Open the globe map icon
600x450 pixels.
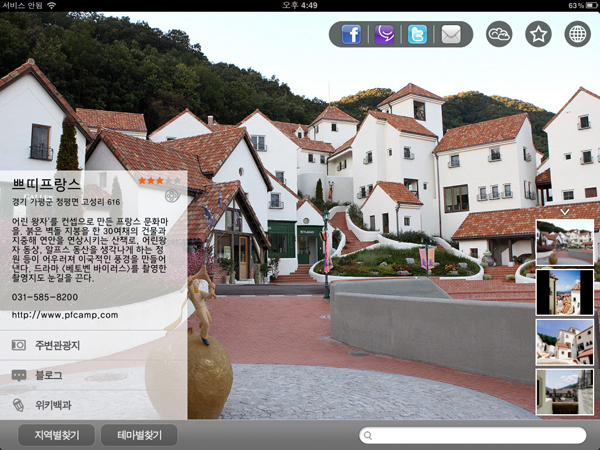click(x=577, y=35)
